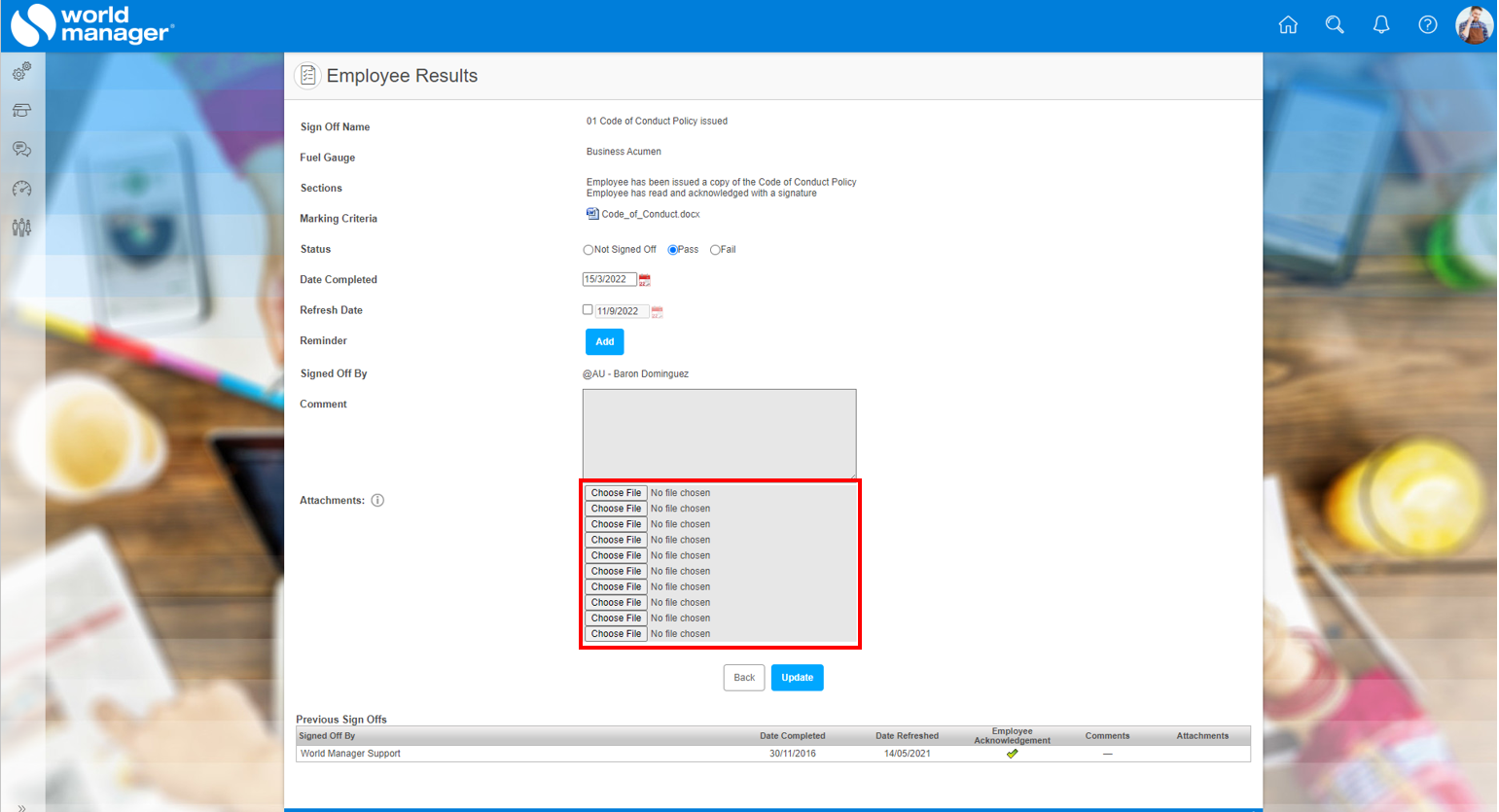The width and height of the screenshot is (1499, 812).
Task: Enable the Refresh Date checkbox
Action: (588, 310)
